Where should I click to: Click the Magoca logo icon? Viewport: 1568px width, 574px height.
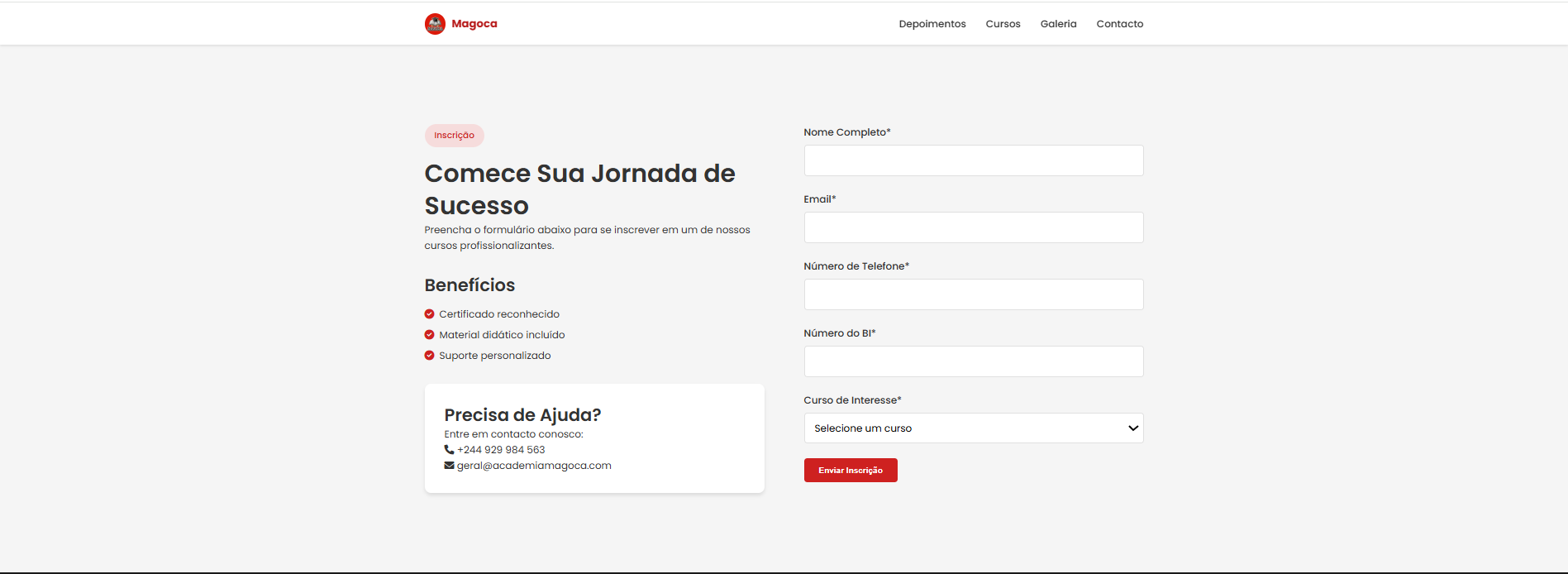point(435,24)
